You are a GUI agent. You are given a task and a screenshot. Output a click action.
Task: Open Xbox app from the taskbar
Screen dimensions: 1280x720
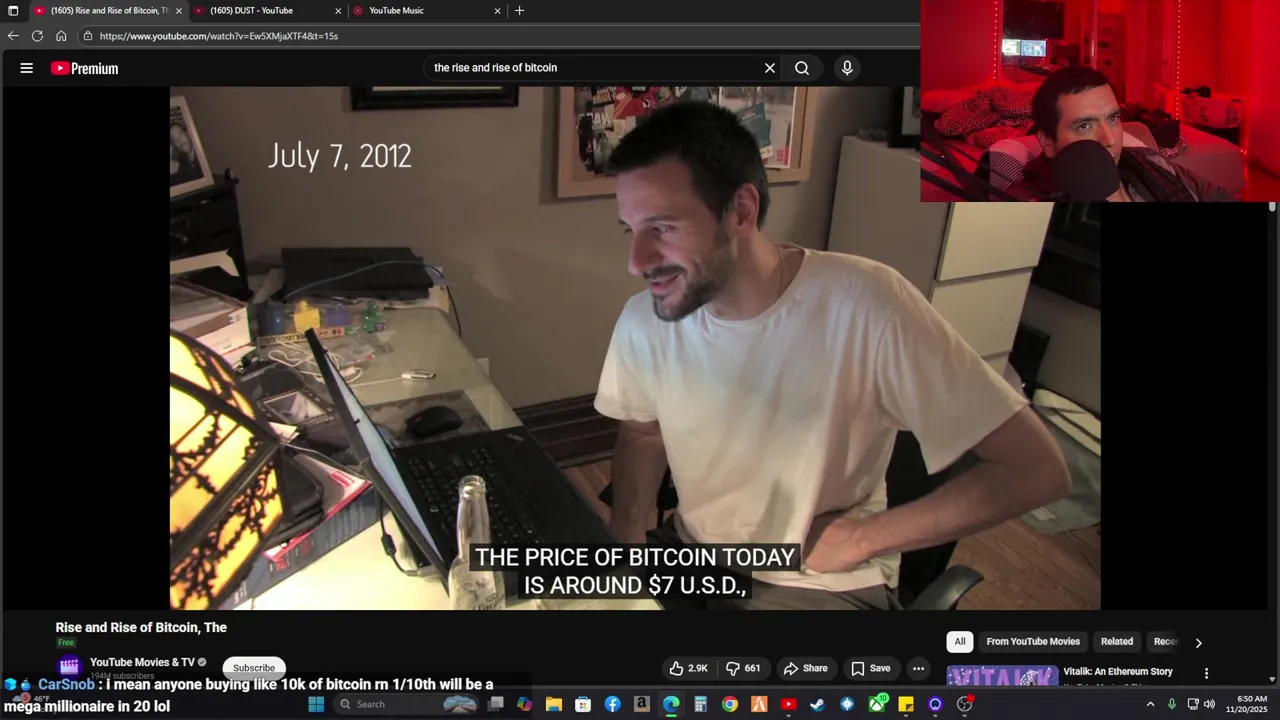click(877, 704)
